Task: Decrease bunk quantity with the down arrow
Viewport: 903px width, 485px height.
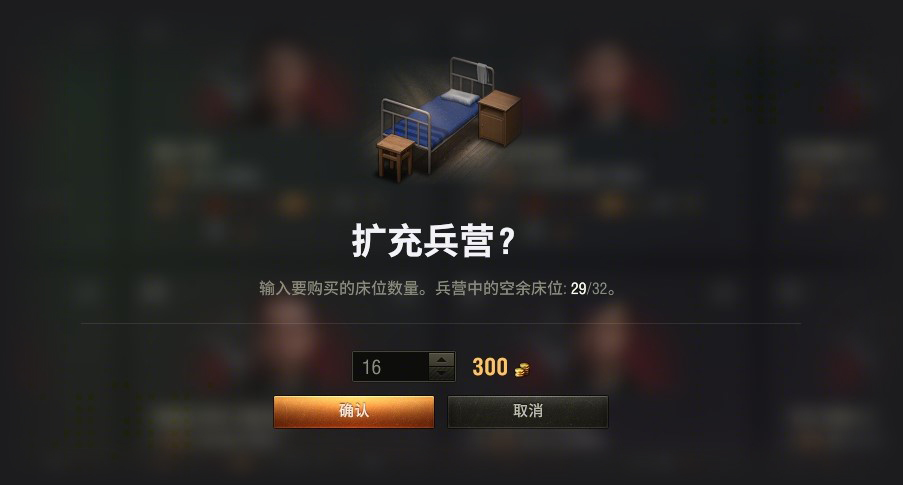Action: (442, 373)
